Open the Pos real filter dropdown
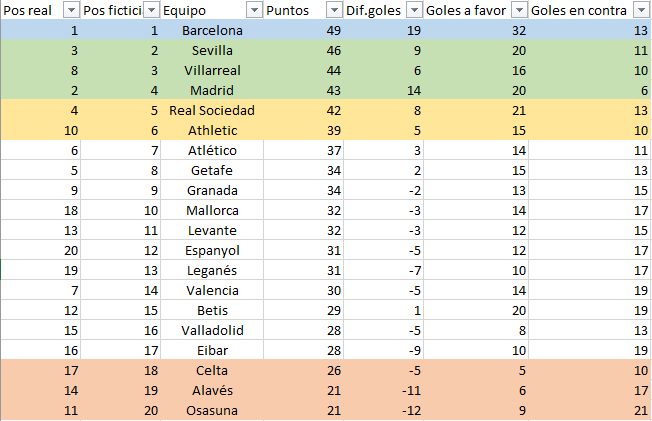The width and height of the screenshot is (652, 421). (x=71, y=10)
